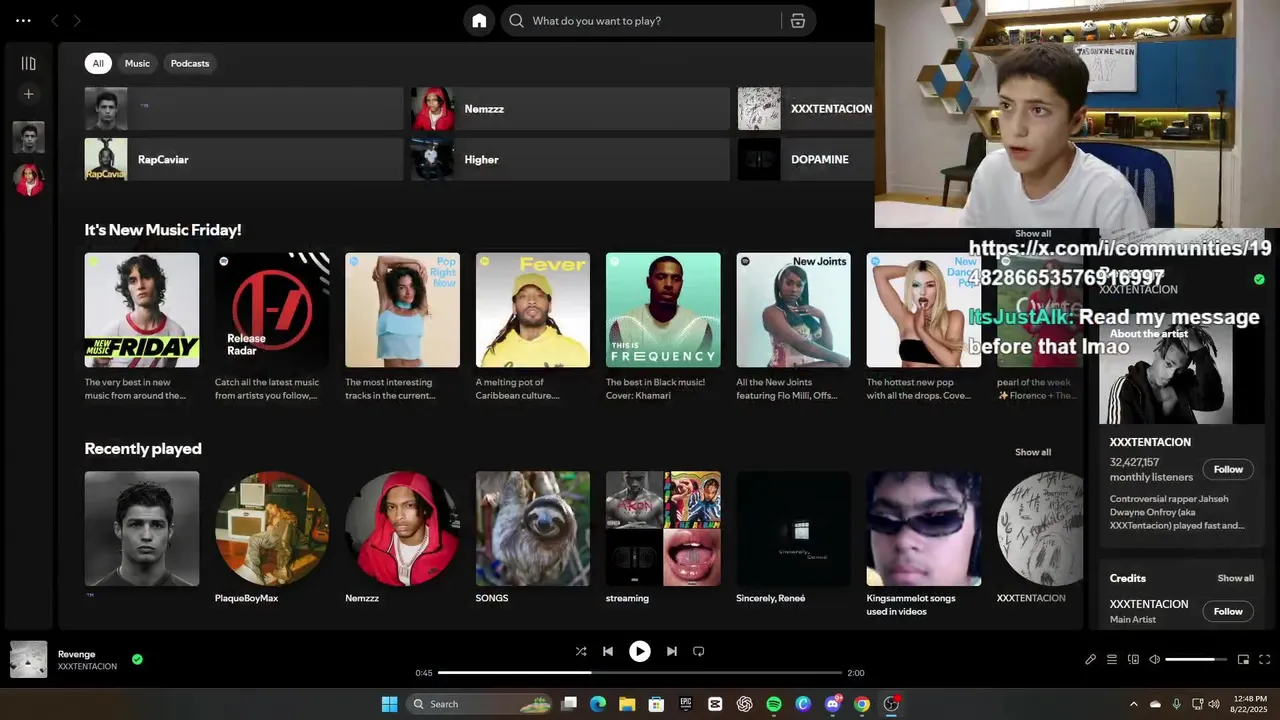The height and width of the screenshot is (720, 1280).
Task: Go to Spotify Home via house icon
Action: (479, 21)
